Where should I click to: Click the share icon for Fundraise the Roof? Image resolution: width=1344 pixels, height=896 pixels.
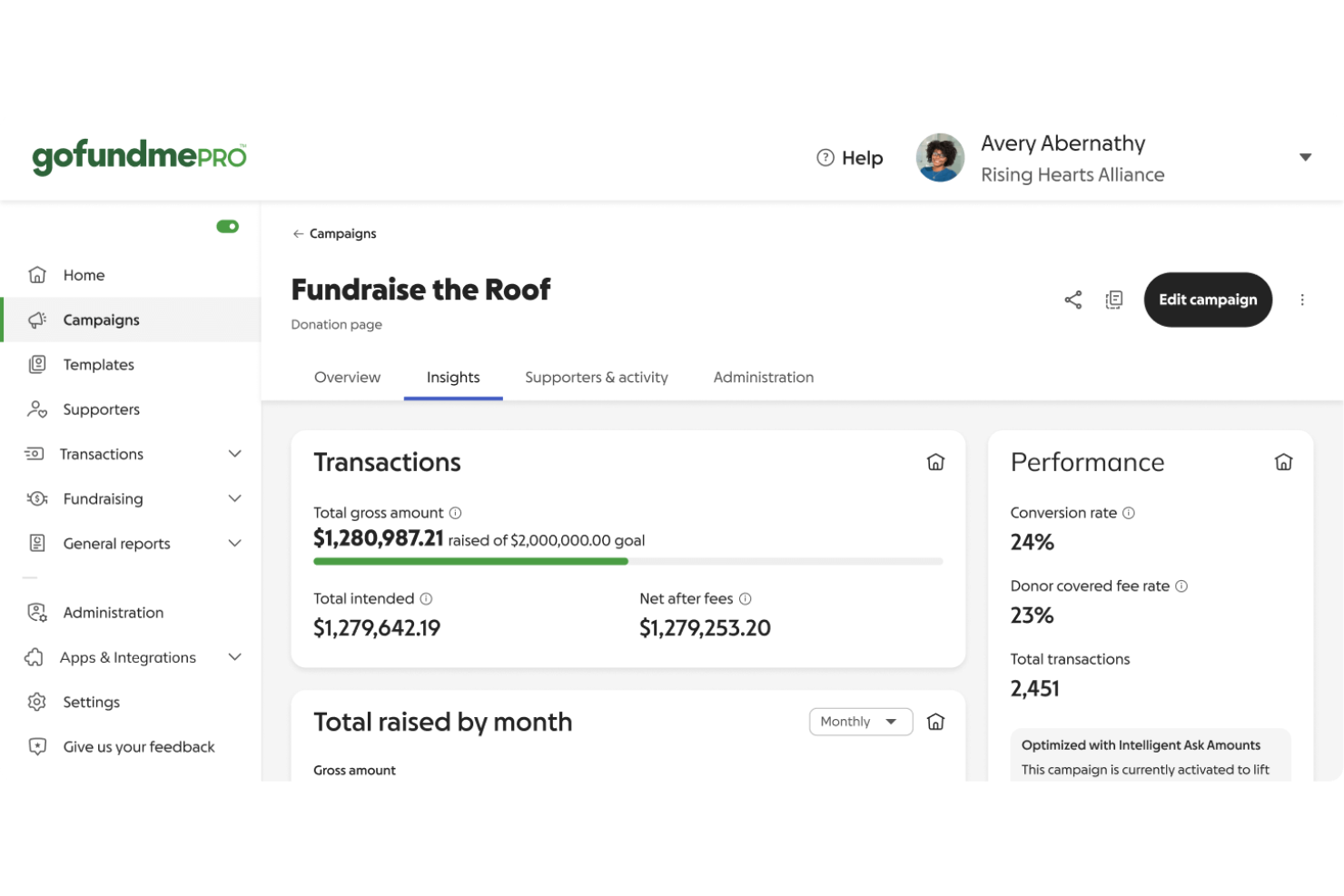(1072, 300)
